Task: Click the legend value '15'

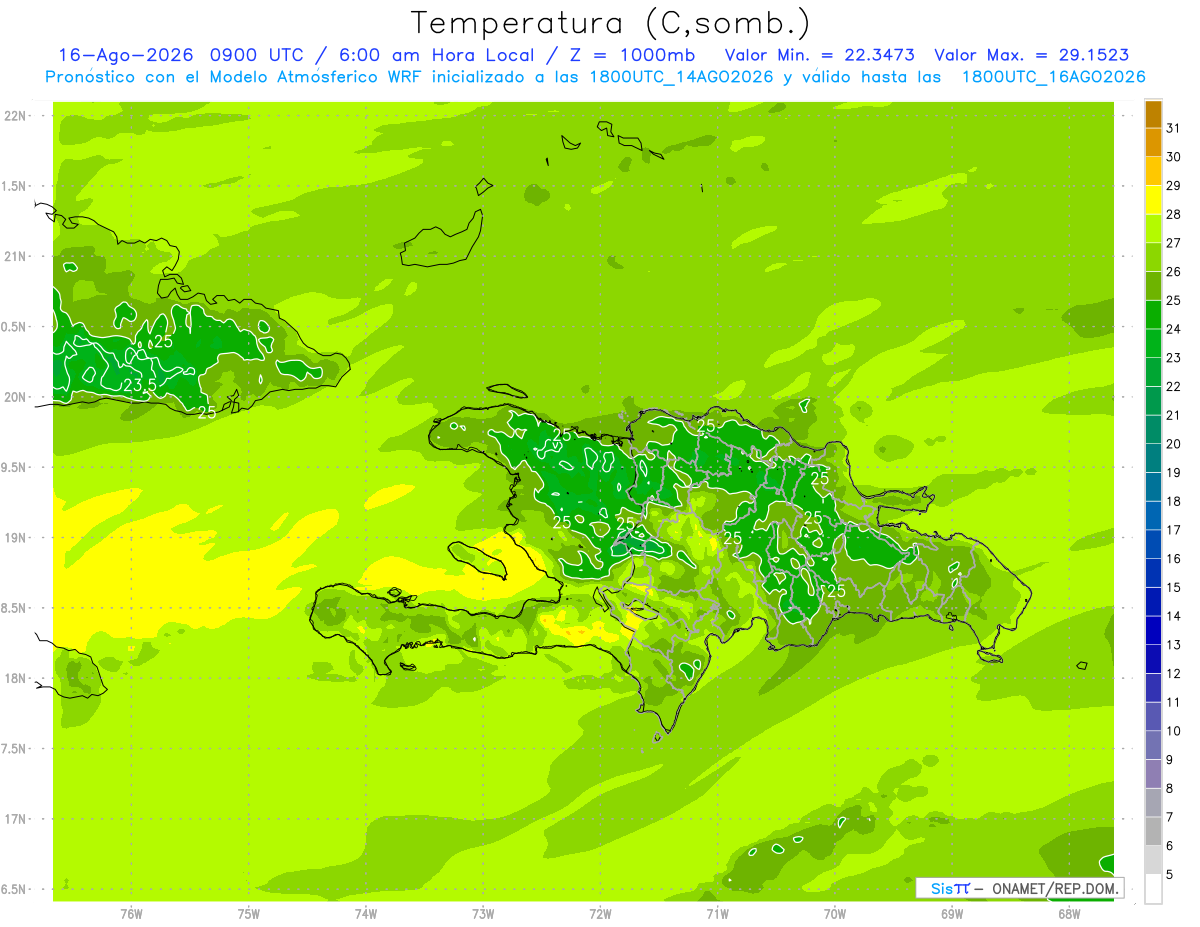Action: pos(1174,587)
